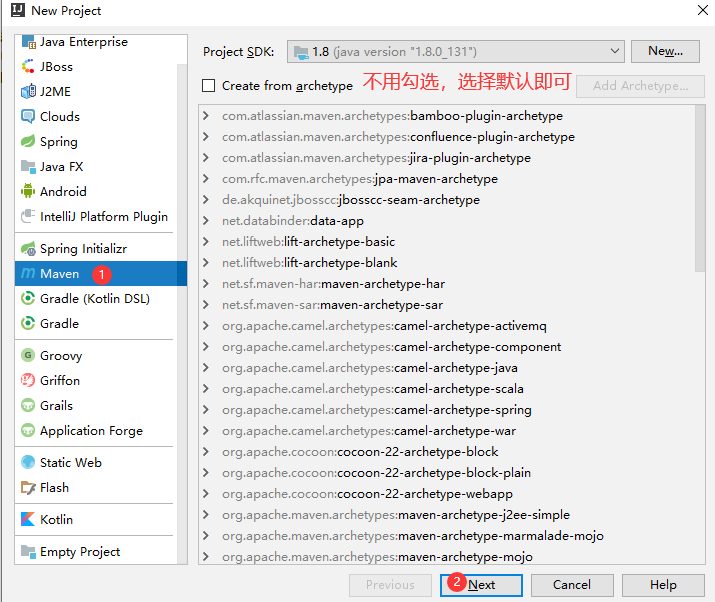
Task: Close the New Project dialog
Action: [703, 10]
